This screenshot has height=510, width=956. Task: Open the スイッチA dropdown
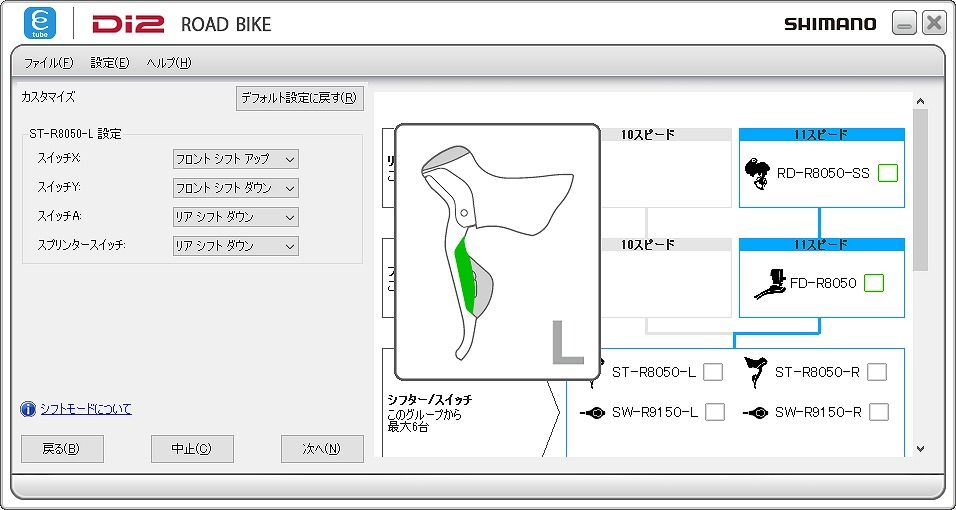(x=235, y=217)
